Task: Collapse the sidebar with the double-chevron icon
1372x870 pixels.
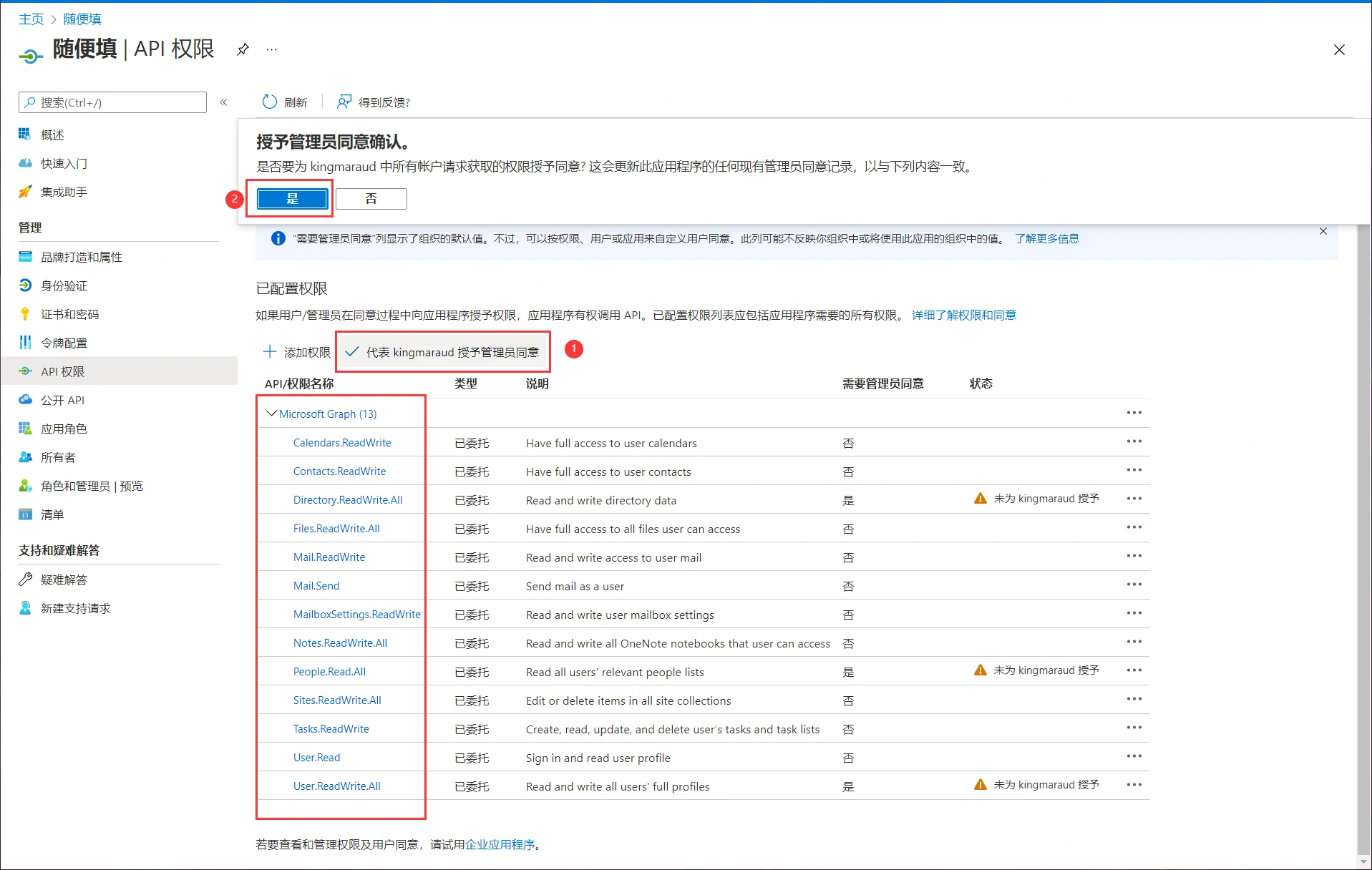Action: click(x=223, y=102)
